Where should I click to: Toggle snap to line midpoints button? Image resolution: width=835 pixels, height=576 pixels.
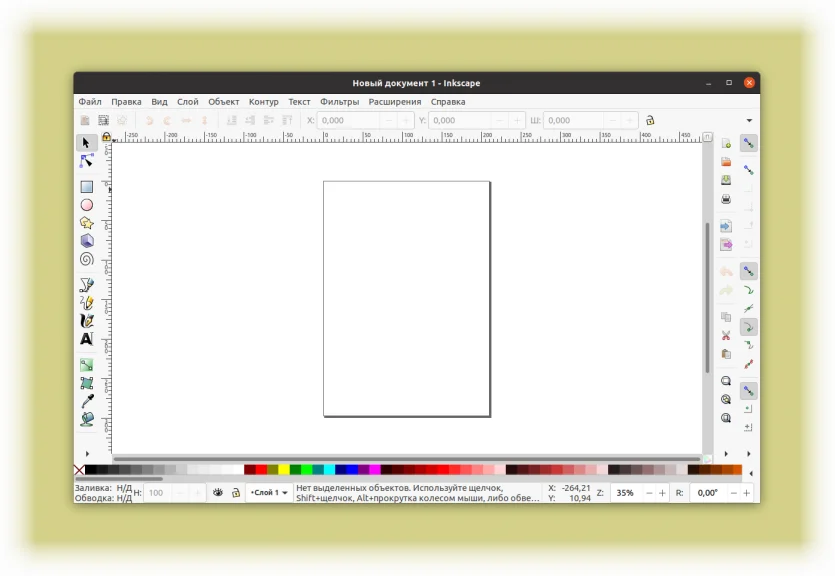tap(749, 364)
